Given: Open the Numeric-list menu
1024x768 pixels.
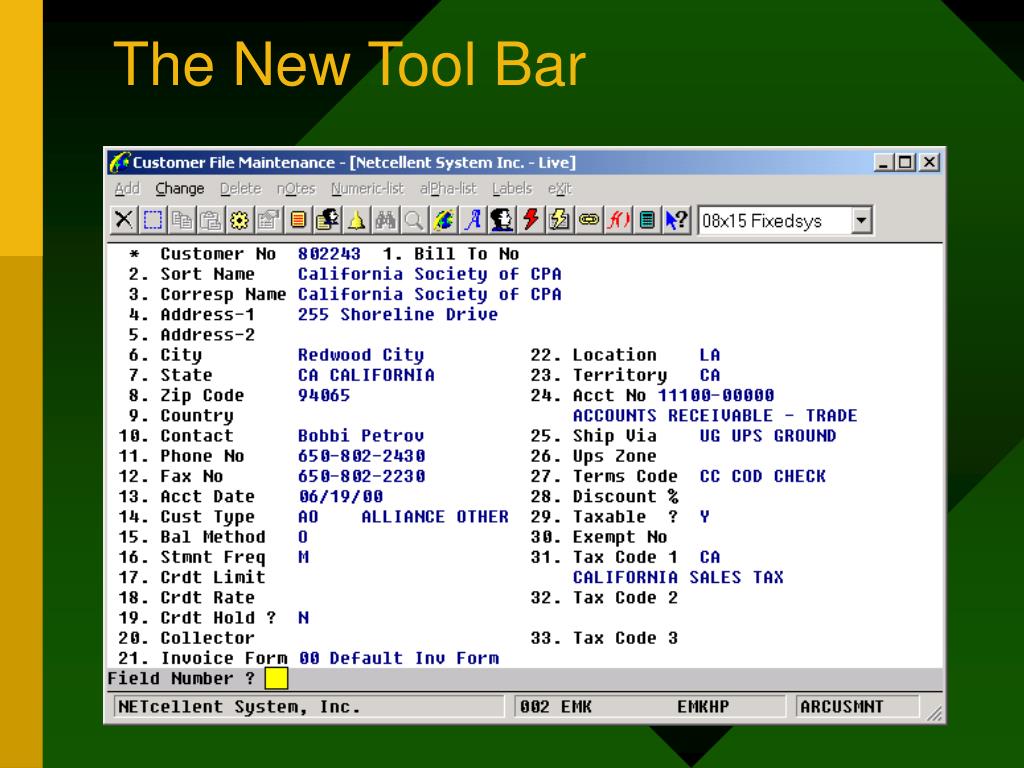Looking at the screenshot, I should coord(367,189).
